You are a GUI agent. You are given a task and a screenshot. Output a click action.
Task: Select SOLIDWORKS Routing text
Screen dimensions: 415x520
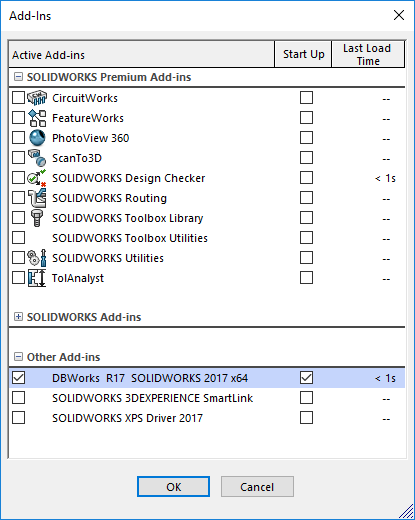109,198
